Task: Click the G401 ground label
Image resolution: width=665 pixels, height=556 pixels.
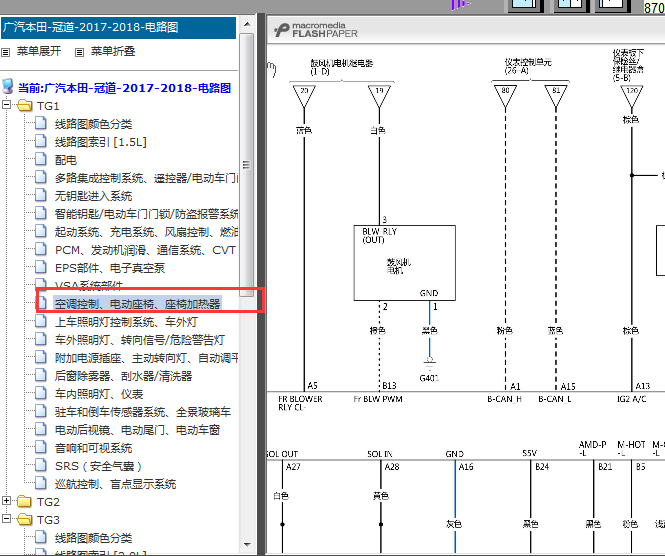Action: [429, 378]
